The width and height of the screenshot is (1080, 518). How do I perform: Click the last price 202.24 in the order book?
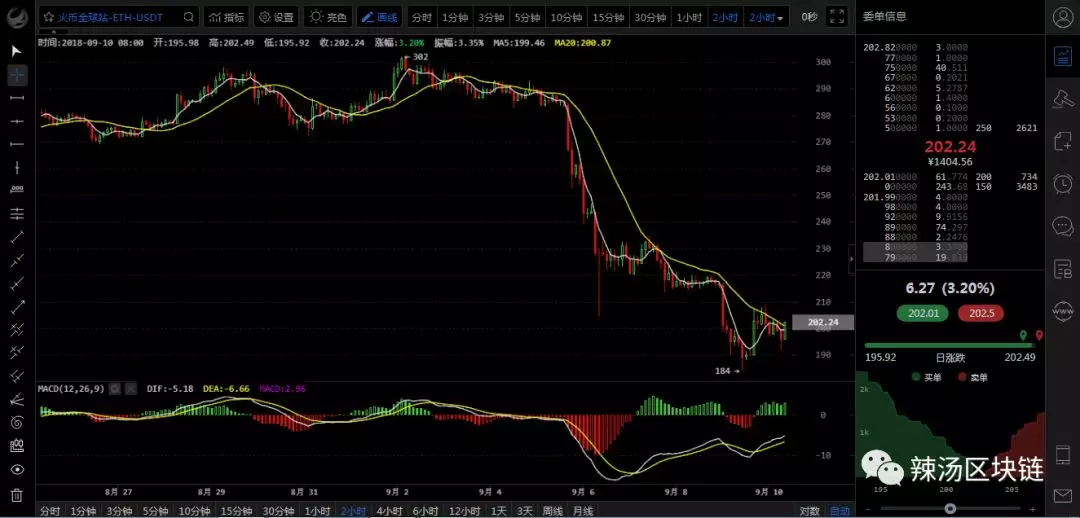click(950, 146)
